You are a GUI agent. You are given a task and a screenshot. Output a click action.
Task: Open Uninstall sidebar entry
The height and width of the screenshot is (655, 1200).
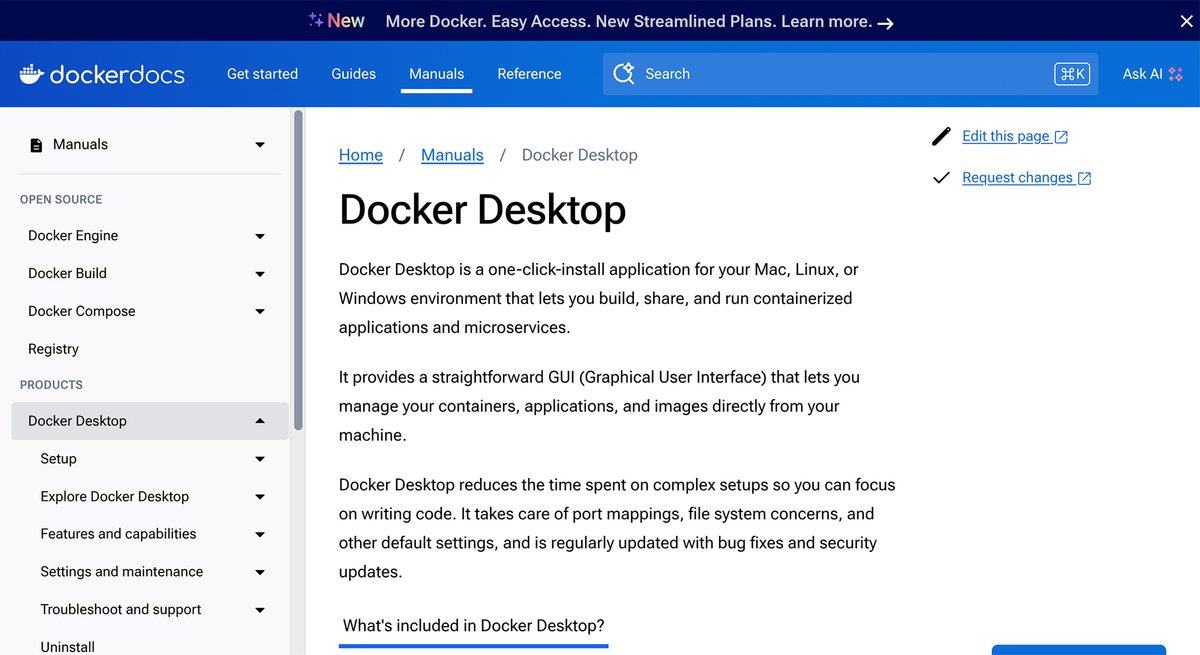click(x=68, y=647)
